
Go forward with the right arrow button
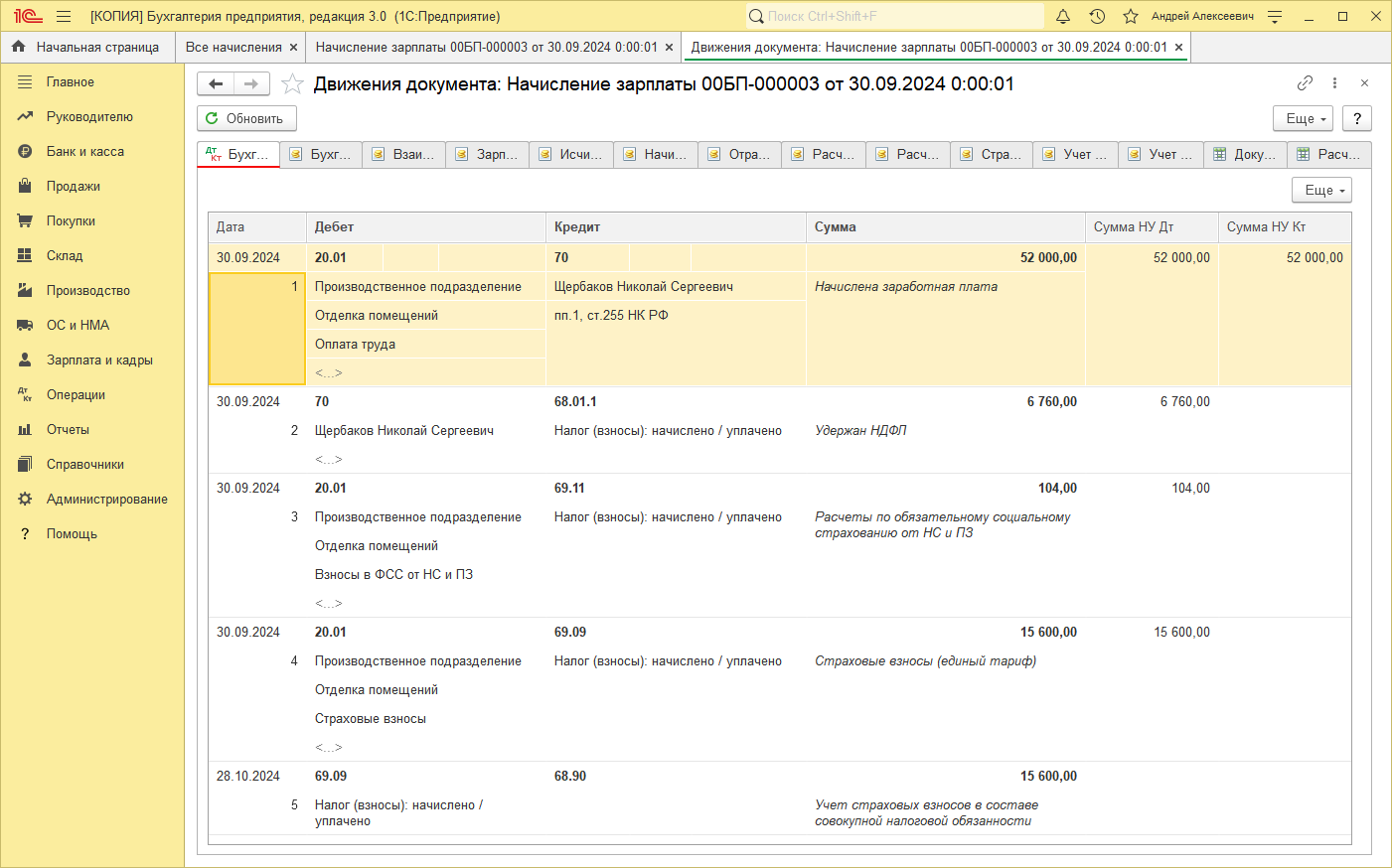point(251,84)
